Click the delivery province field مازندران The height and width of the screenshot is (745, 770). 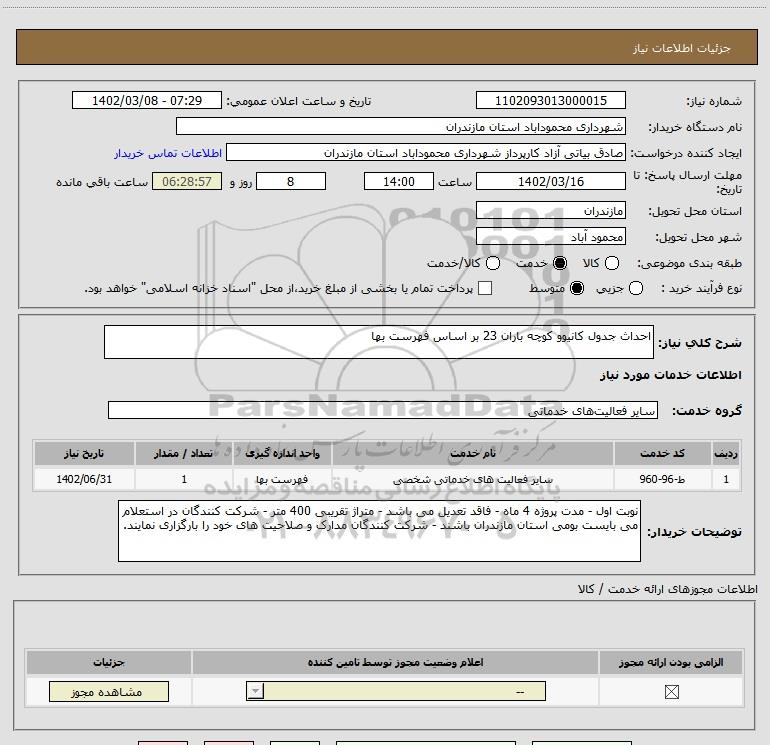(x=550, y=211)
